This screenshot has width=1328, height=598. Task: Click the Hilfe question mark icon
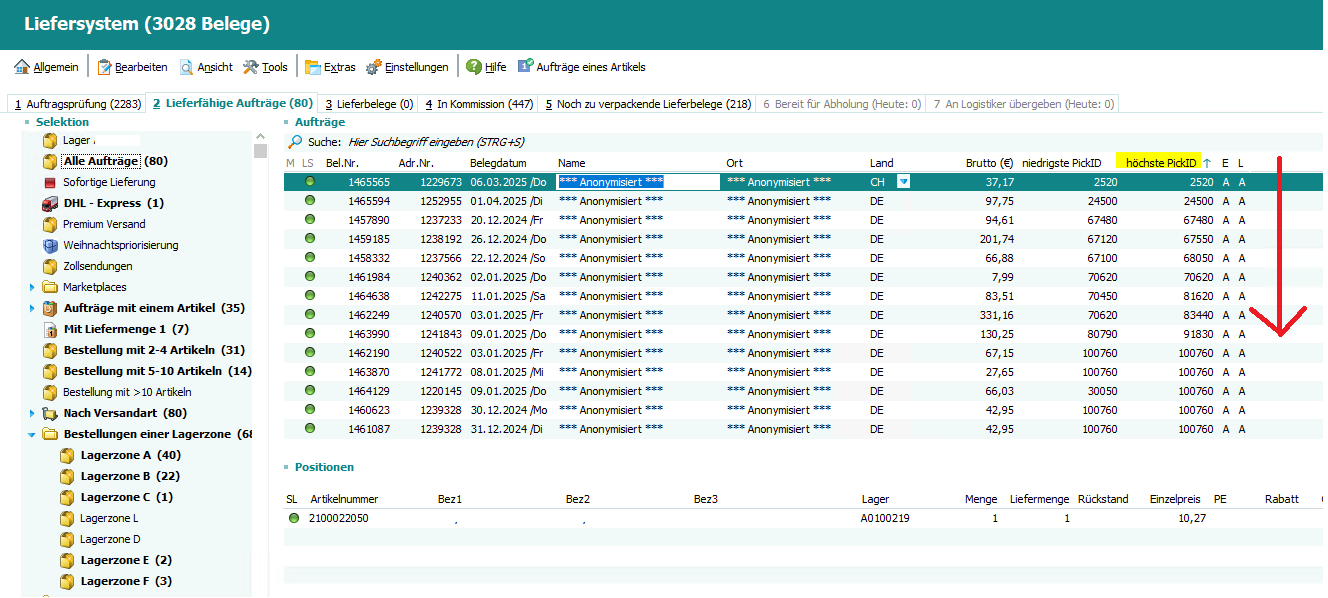pyautogui.click(x=474, y=67)
